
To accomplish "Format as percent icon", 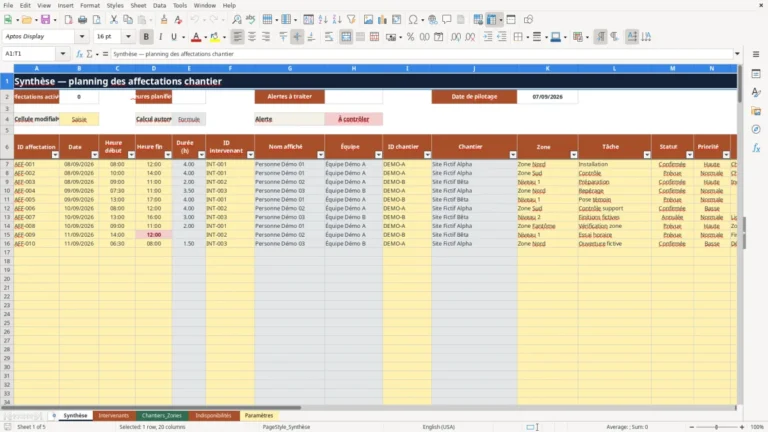I will pos(410,37).
